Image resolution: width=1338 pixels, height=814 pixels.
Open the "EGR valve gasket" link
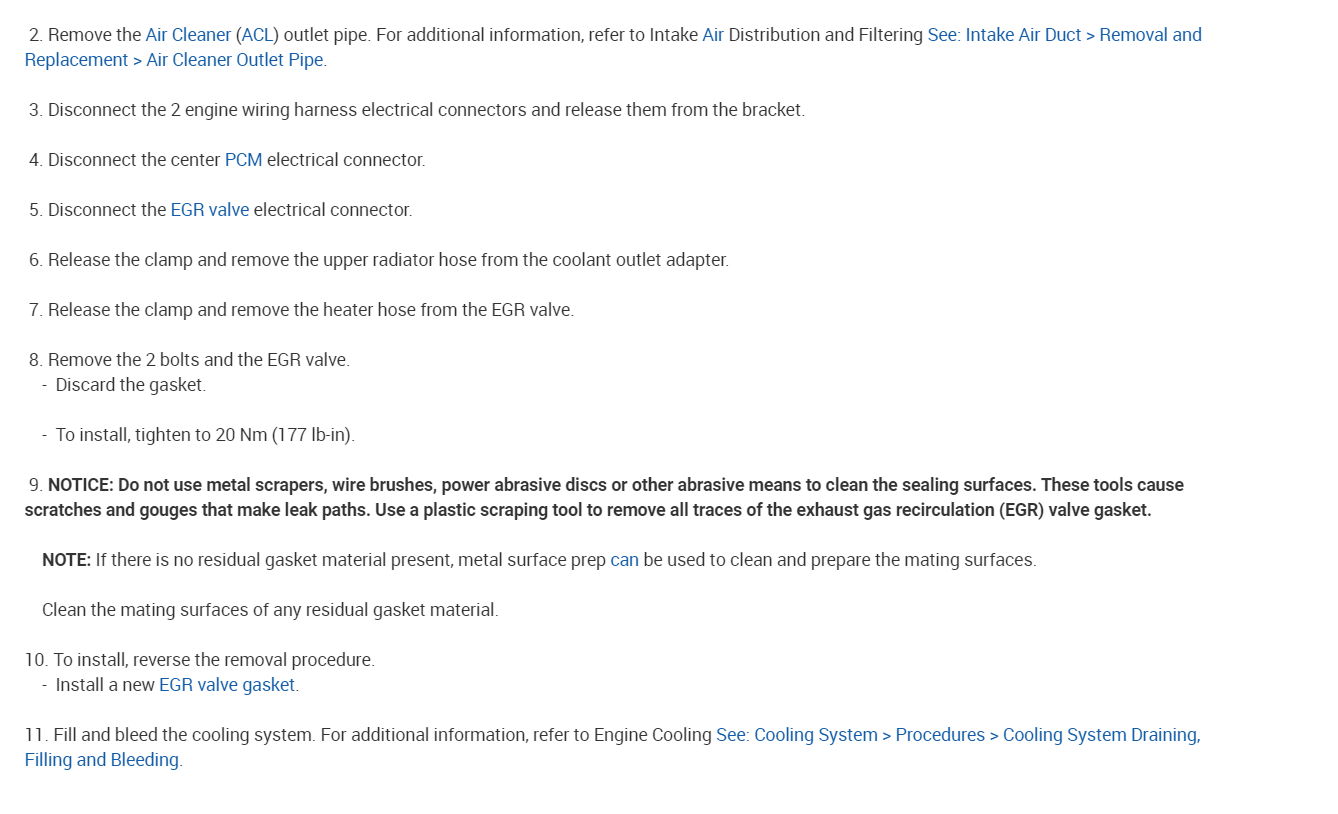point(227,685)
